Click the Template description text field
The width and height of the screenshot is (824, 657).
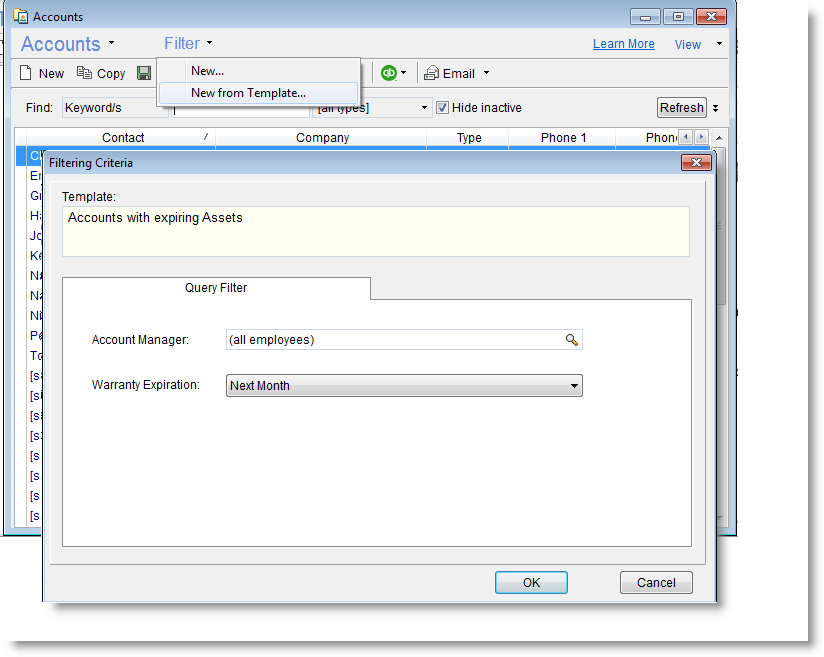(375, 231)
